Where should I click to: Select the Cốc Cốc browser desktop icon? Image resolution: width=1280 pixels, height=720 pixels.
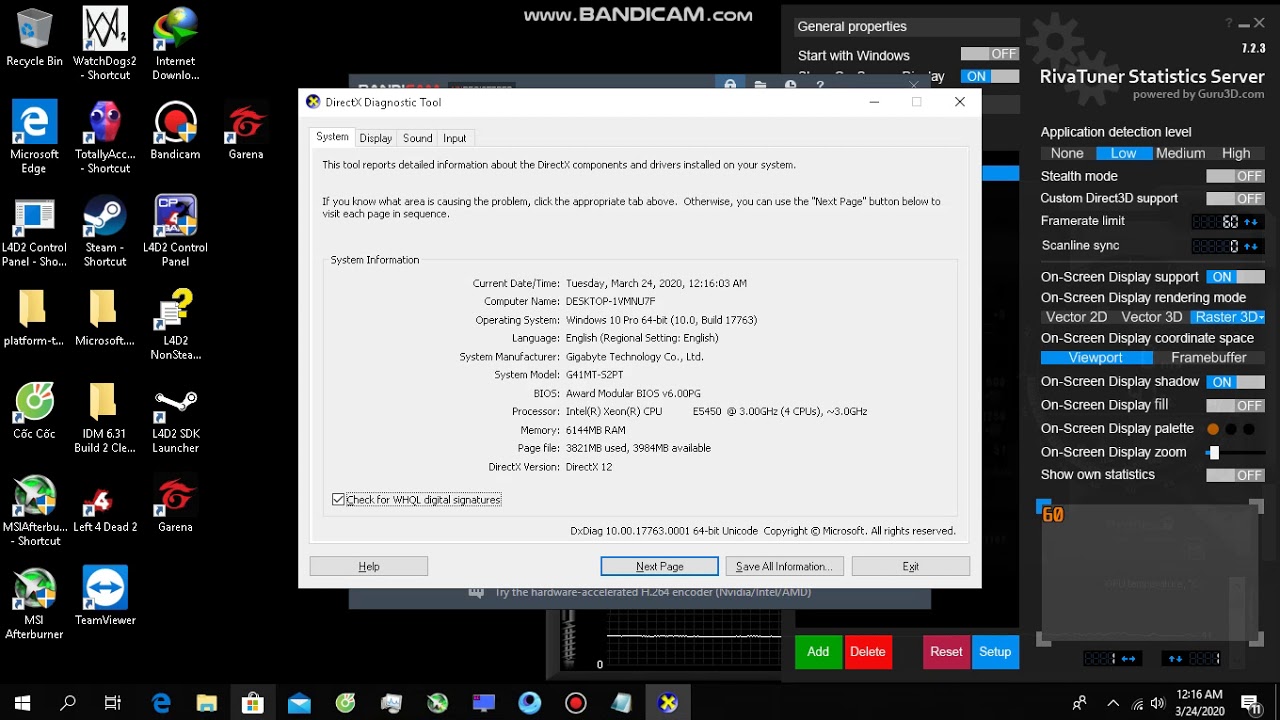pos(34,411)
